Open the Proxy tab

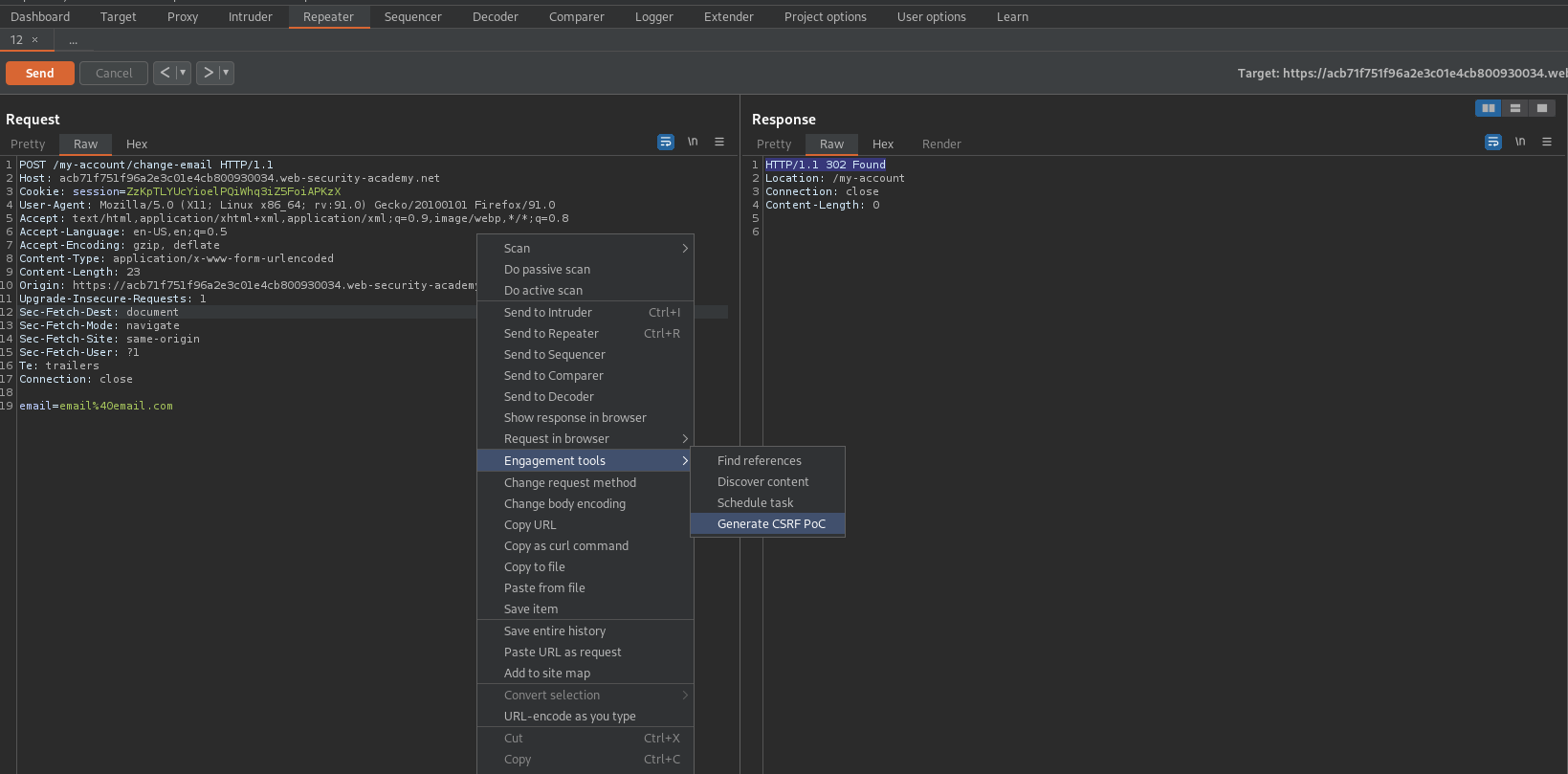(x=183, y=16)
